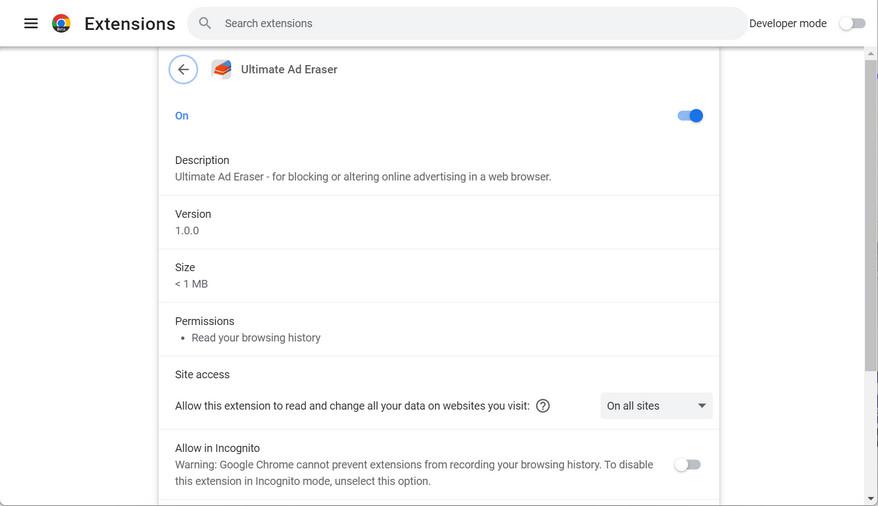Open the hamburger main menu
The image size is (878, 506).
[31, 23]
